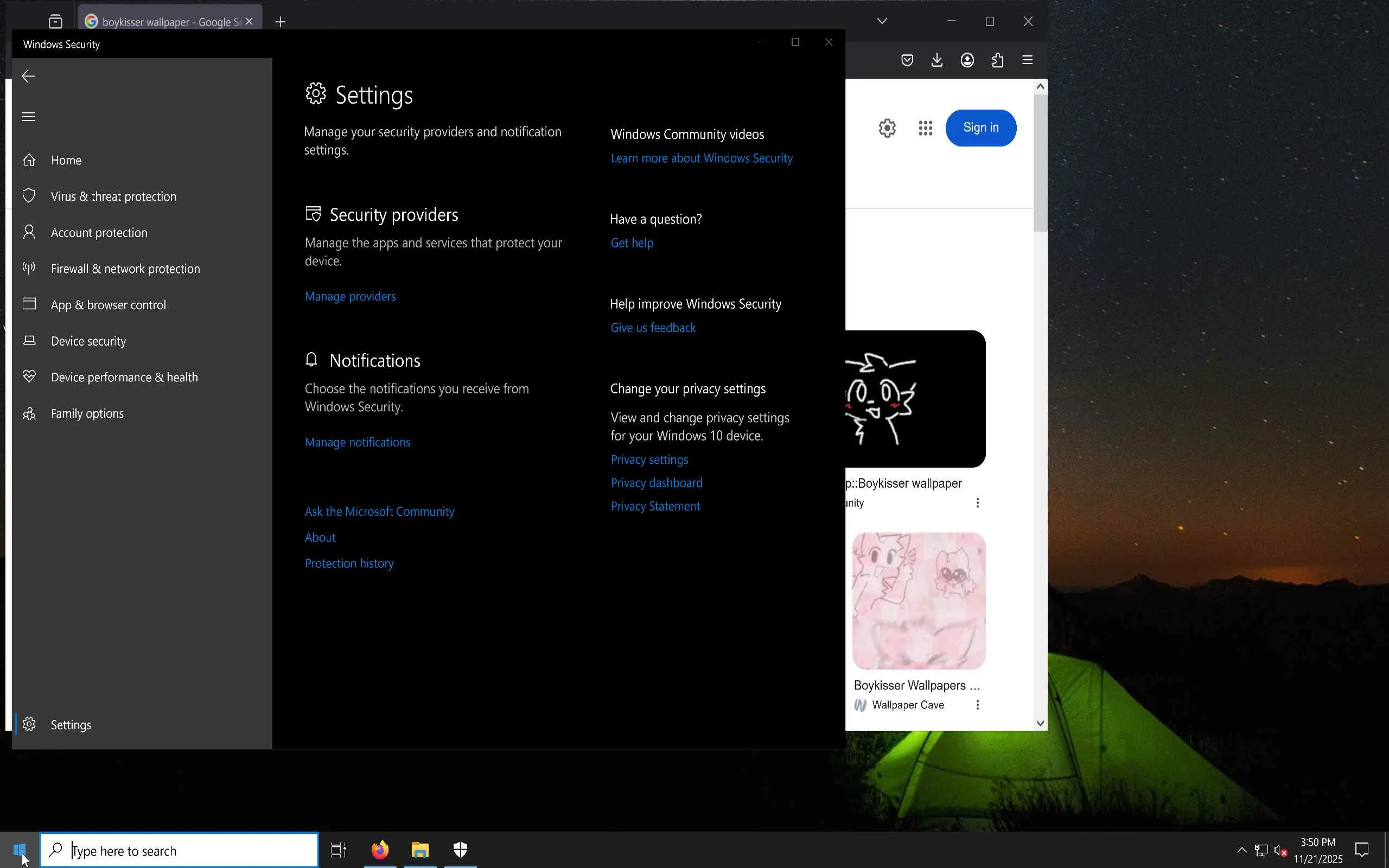Click the Account protection person icon
The height and width of the screenshot is (868, 1389).
29,232
